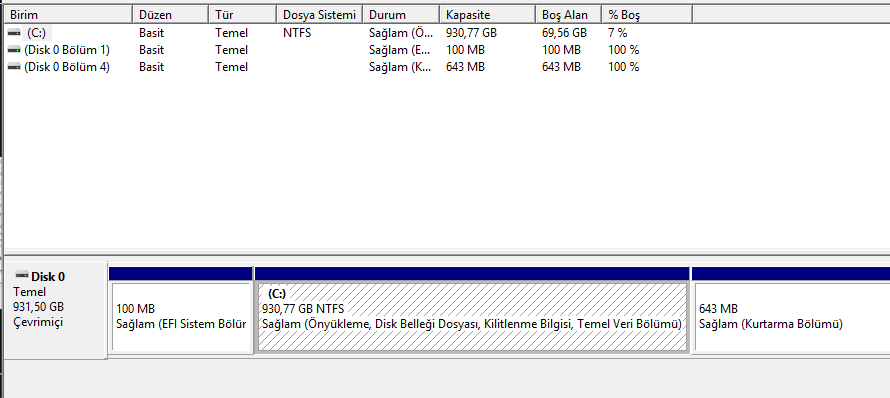Click the drive icon beside (C:) volume
Image resolution: width=890 pixels, height=398 pixels.
(15, 33)
